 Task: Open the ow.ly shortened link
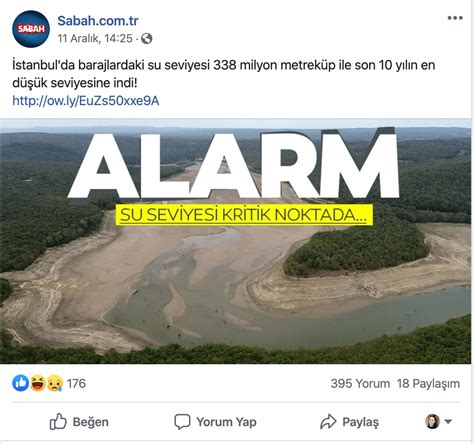coord(86,101)
